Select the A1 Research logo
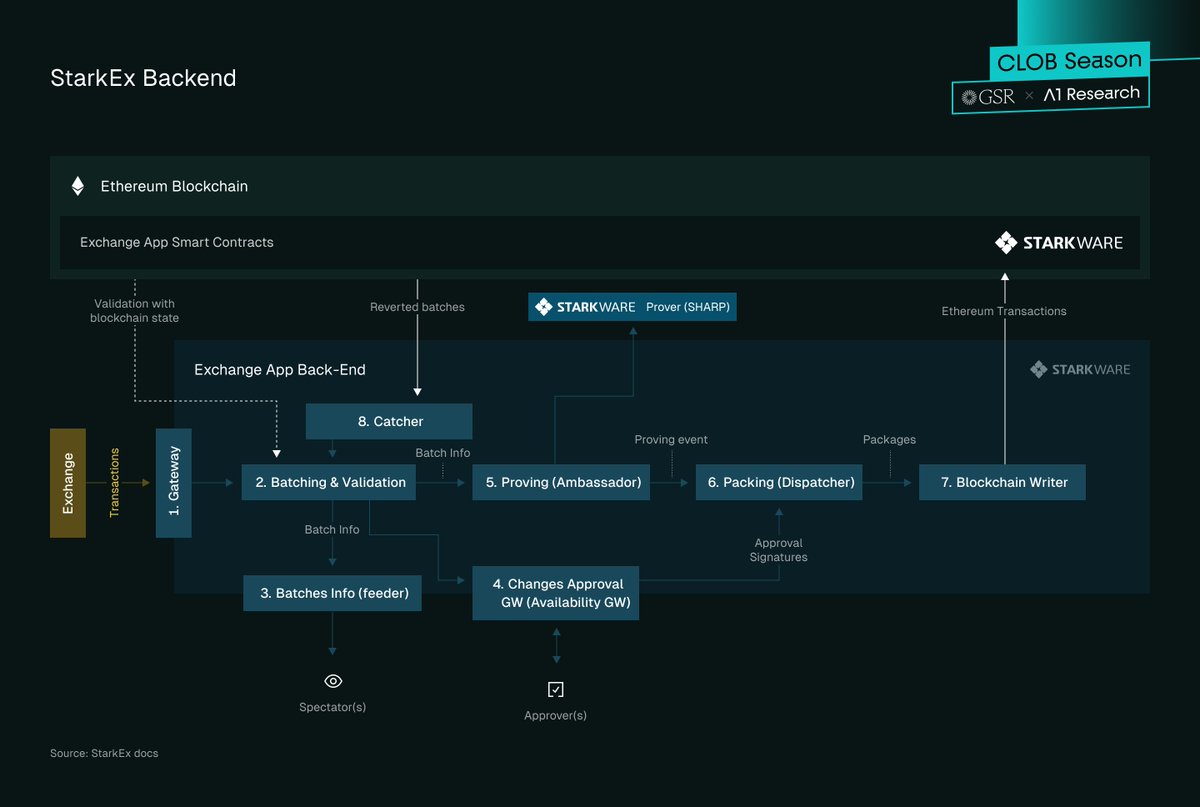The image size is (1200, 807). (x=1092, y=93)
